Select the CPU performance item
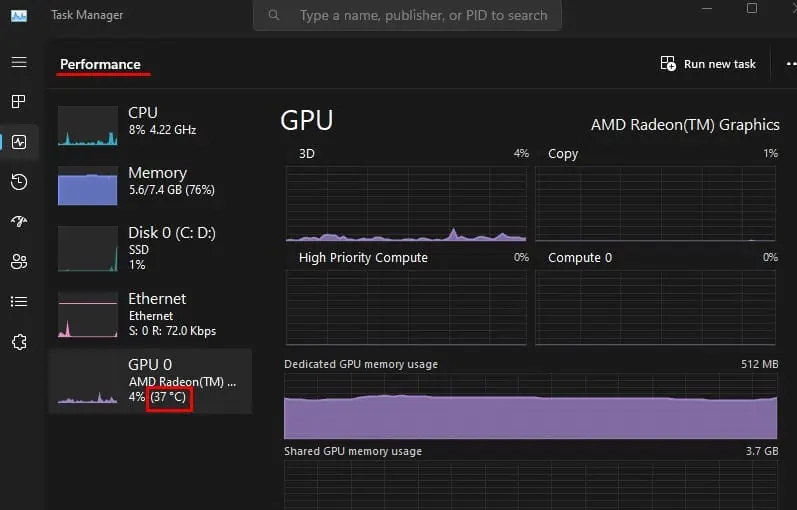 (150, 126)
